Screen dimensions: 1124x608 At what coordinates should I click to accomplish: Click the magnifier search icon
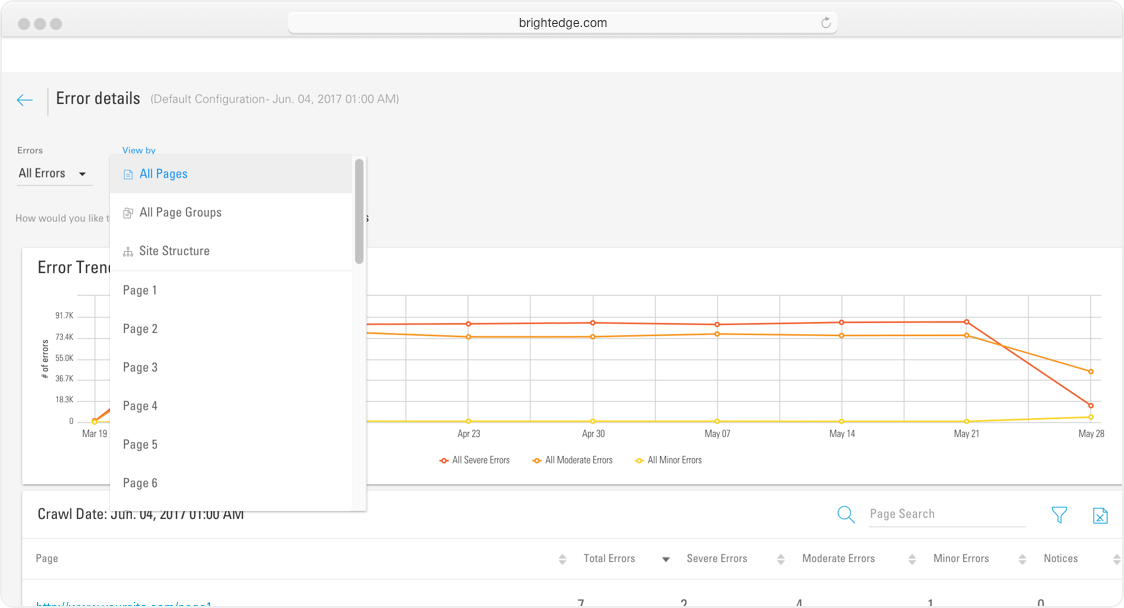pos(846,514)
